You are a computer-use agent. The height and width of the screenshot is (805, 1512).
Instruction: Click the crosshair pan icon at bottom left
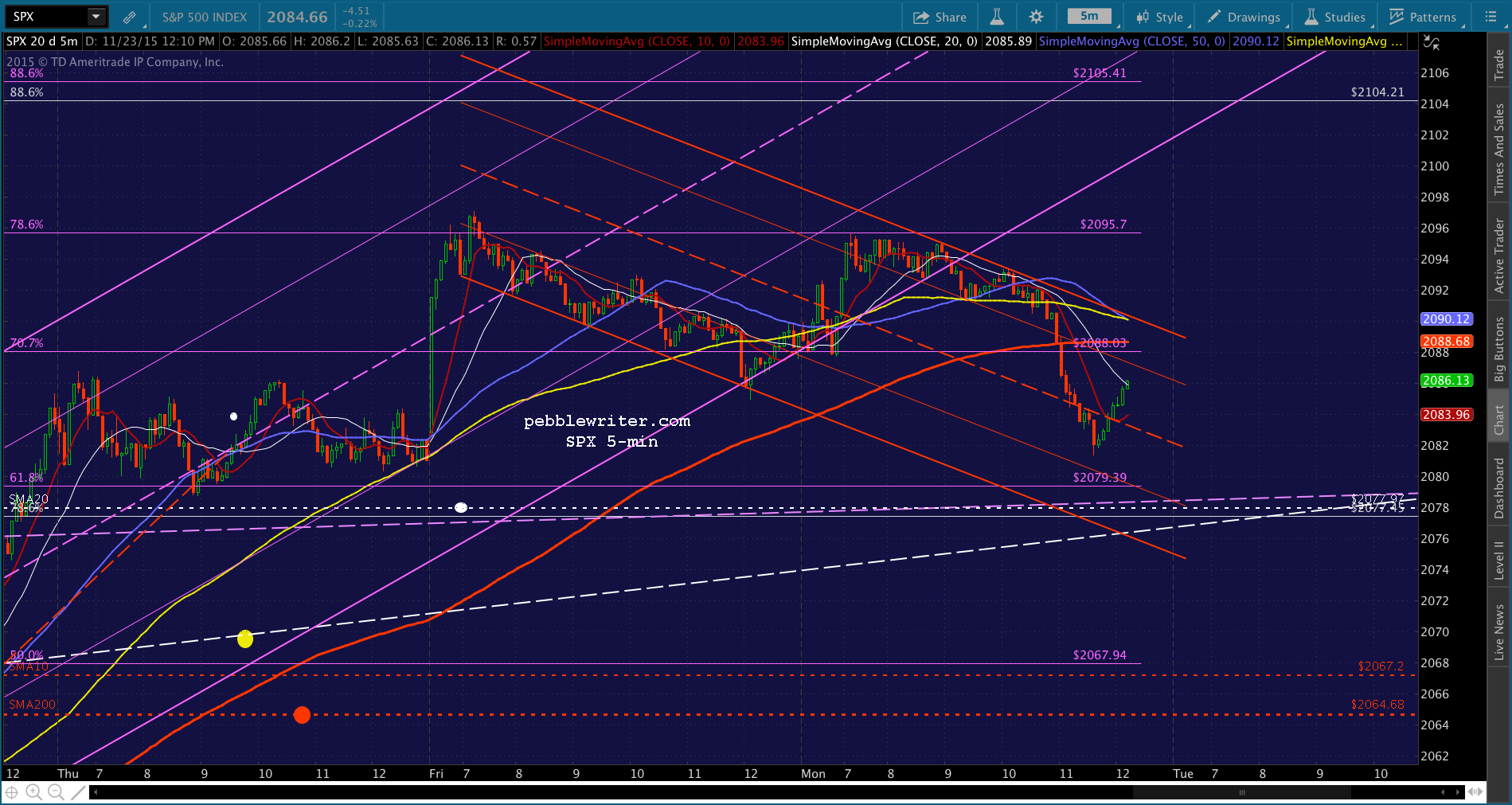pos(12,792)
